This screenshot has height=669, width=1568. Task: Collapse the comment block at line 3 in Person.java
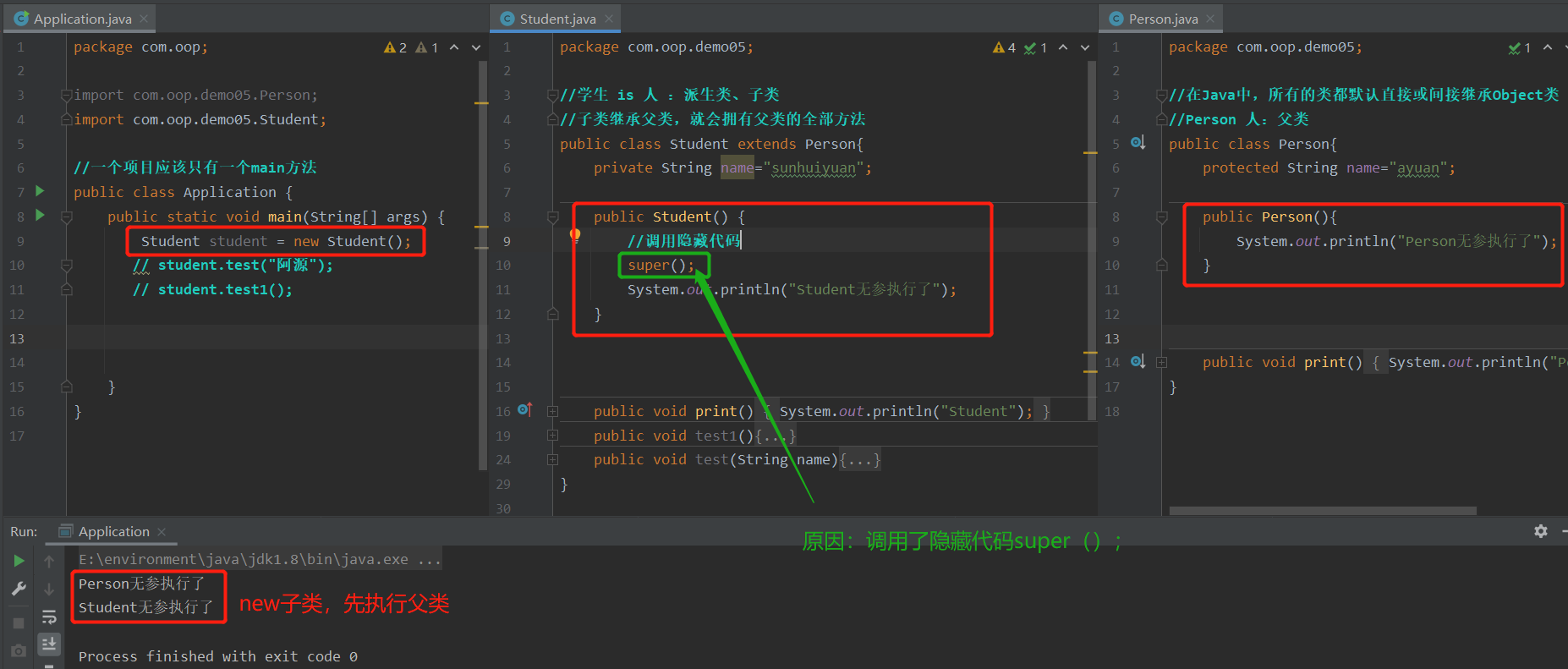click(1162, 96)
